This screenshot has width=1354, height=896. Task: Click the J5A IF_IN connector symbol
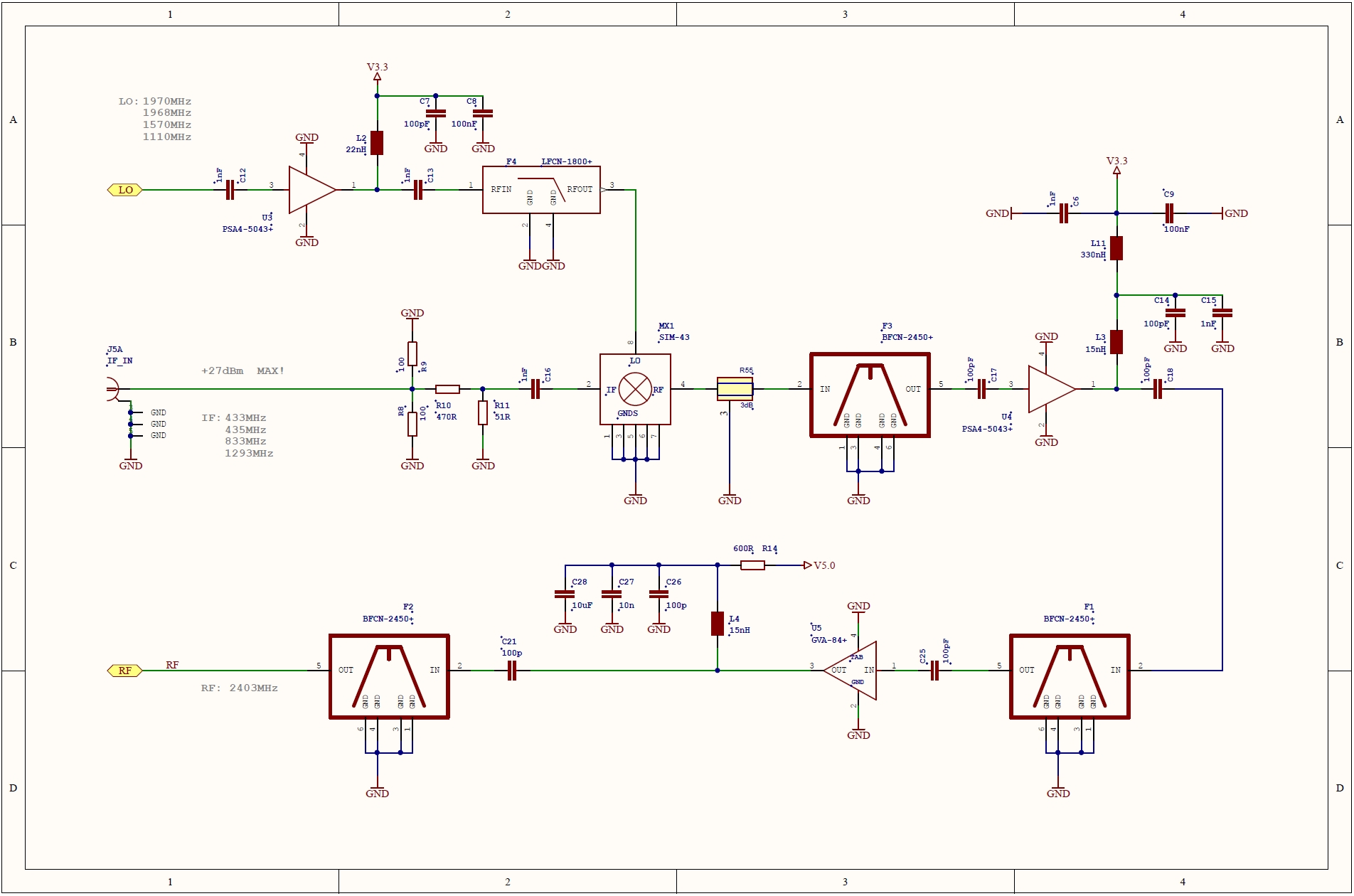112,389
